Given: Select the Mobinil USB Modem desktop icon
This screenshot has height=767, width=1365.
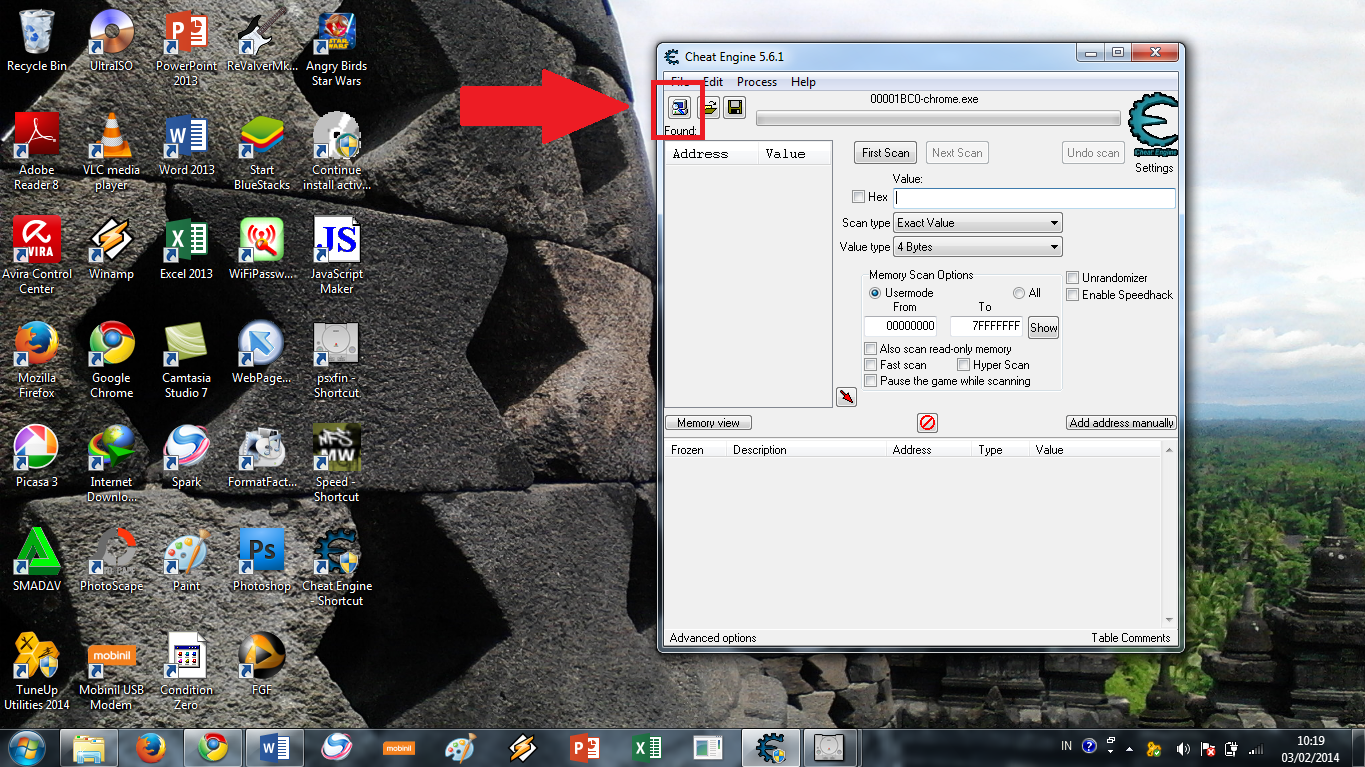Looking at the screenshot, I should coord(111,672).
